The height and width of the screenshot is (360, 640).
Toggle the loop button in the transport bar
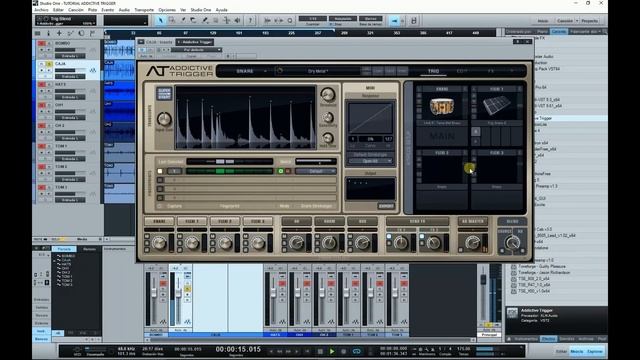point(356,351)
